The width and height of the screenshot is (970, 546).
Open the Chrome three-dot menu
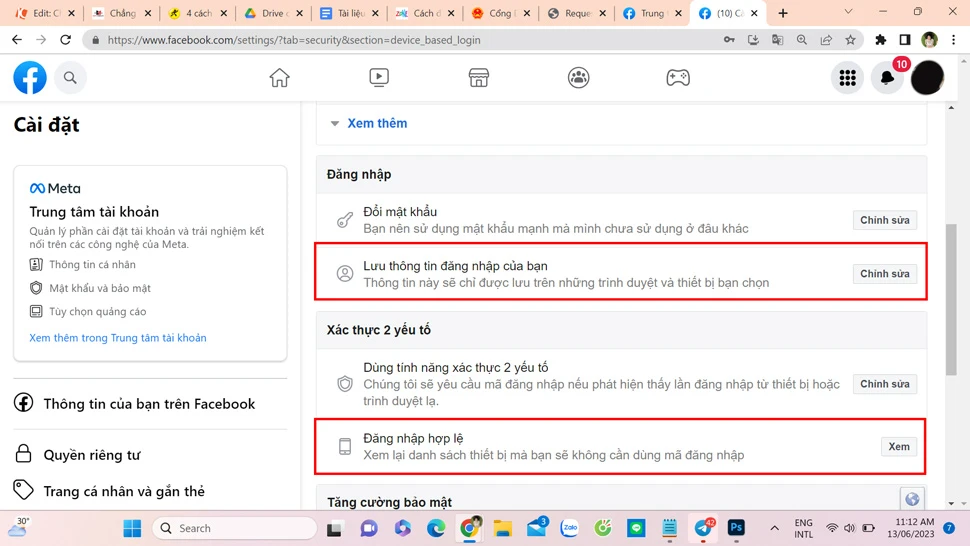953,40
